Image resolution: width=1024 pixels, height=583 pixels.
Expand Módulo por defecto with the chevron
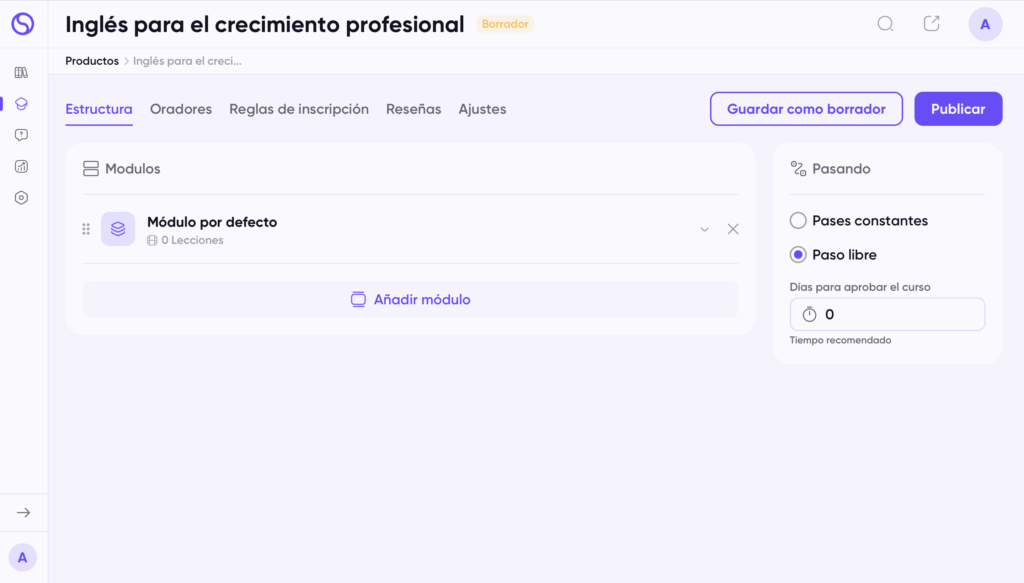tap(705, 229)
